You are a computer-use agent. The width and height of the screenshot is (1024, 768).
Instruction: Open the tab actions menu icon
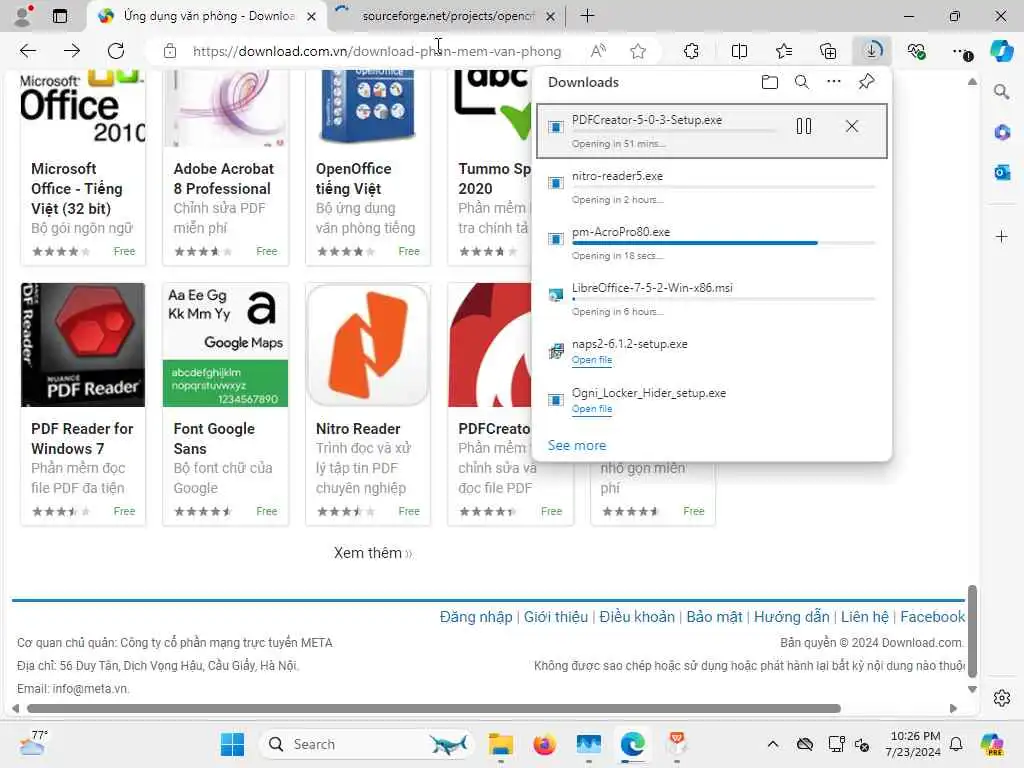[x=59, y=16]
